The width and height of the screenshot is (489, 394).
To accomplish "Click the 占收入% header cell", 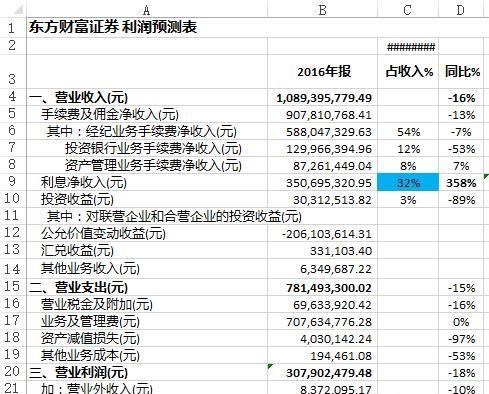I will 409,71.
